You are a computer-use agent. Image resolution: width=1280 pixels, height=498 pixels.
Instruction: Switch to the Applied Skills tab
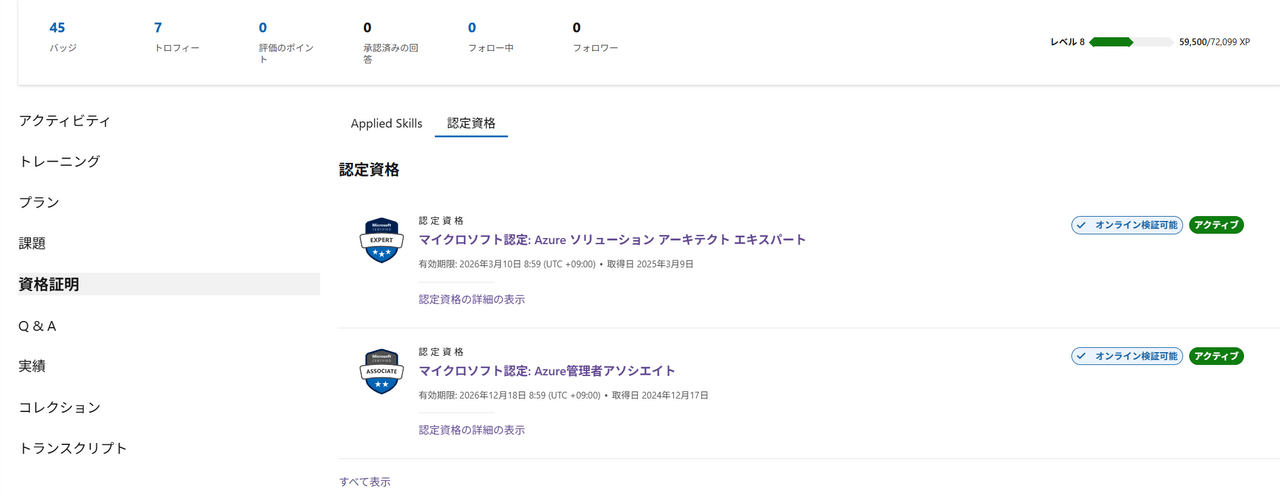[x=386, y=123]
